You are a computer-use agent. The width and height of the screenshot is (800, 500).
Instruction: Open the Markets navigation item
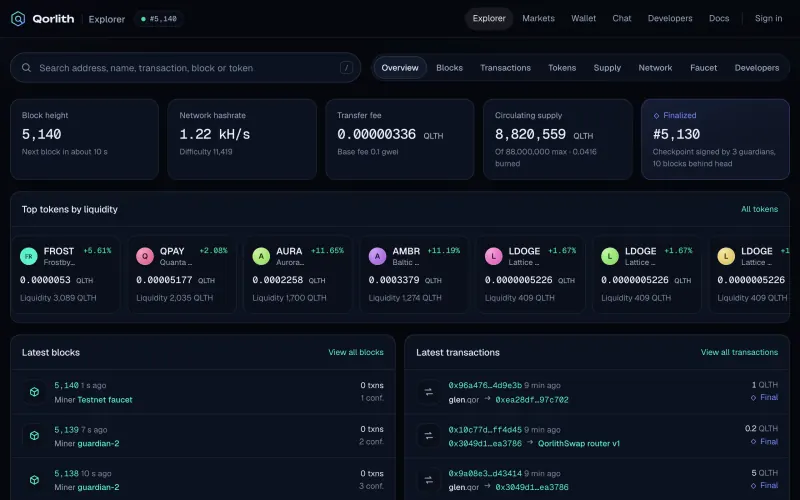(x=538, y=18)
